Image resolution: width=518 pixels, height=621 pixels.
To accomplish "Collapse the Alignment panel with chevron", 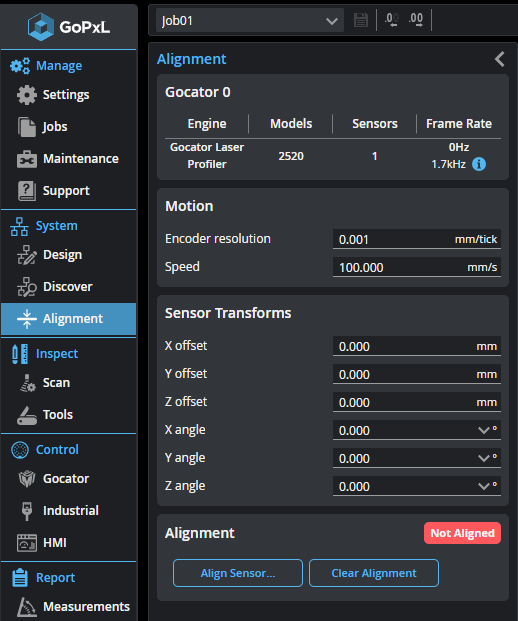I will click(500, 59).
